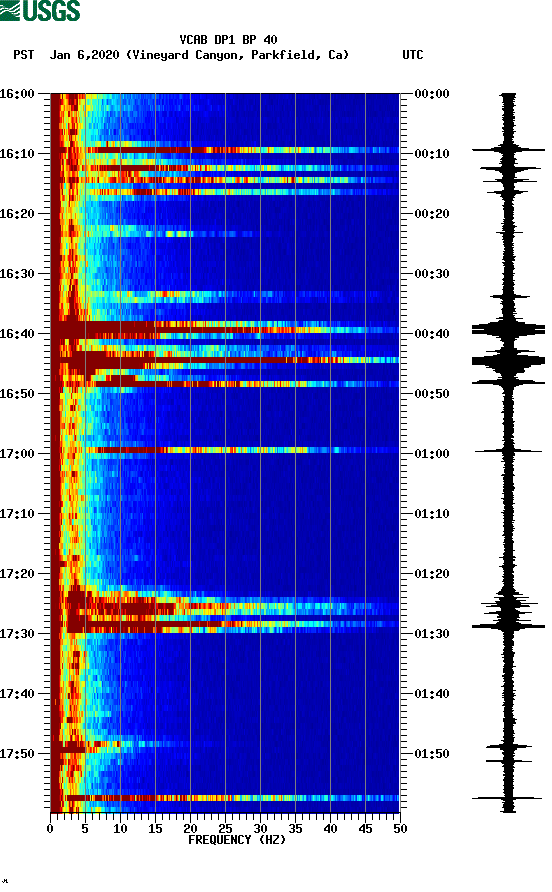Click the seismogram waveform spike near 01:29 UTC
Image resolution: width=552 pixels, height=892 pixels.
[x=508, y=626]
